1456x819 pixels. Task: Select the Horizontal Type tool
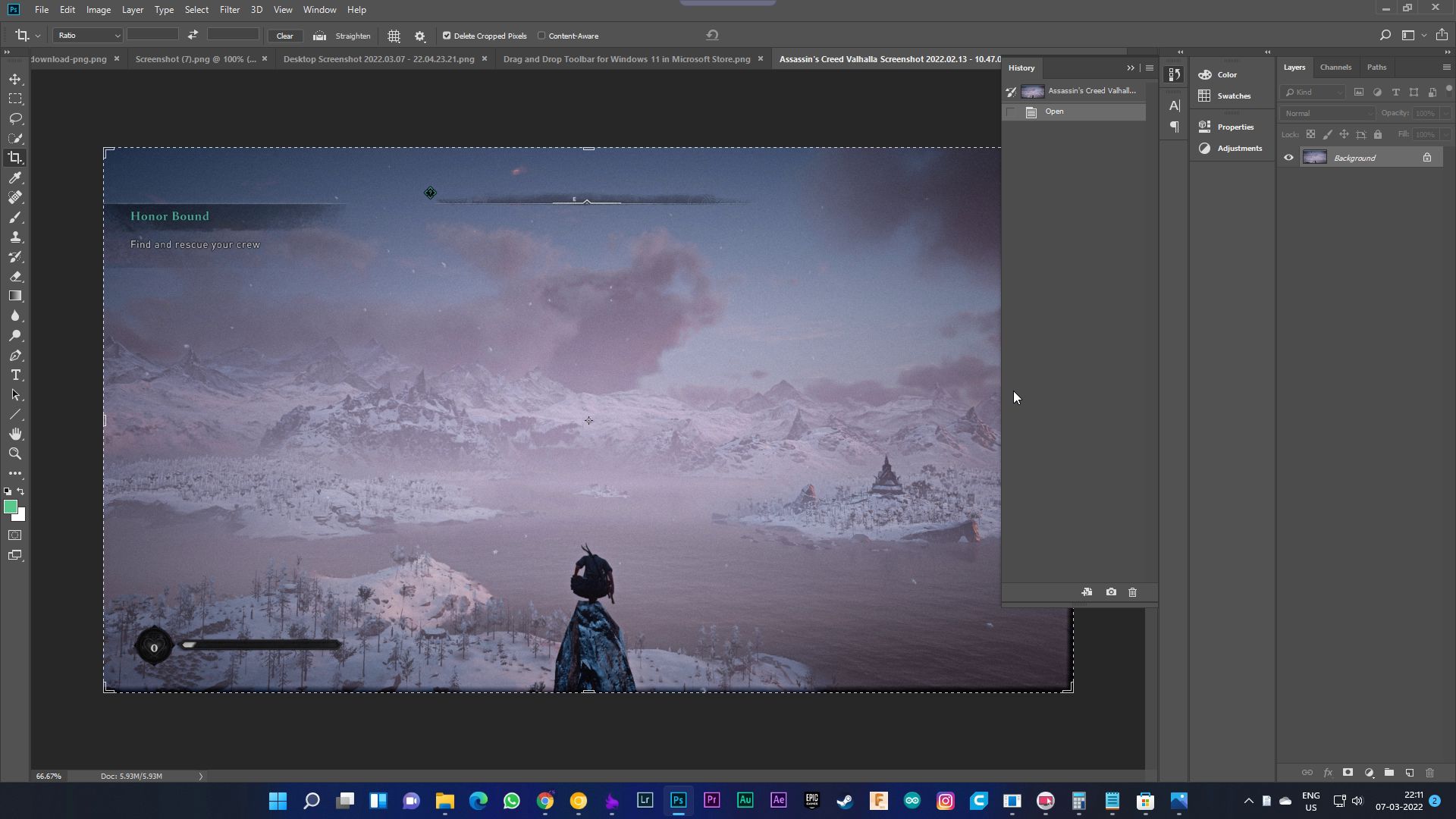pyautogui.click(x=15, y=375)
